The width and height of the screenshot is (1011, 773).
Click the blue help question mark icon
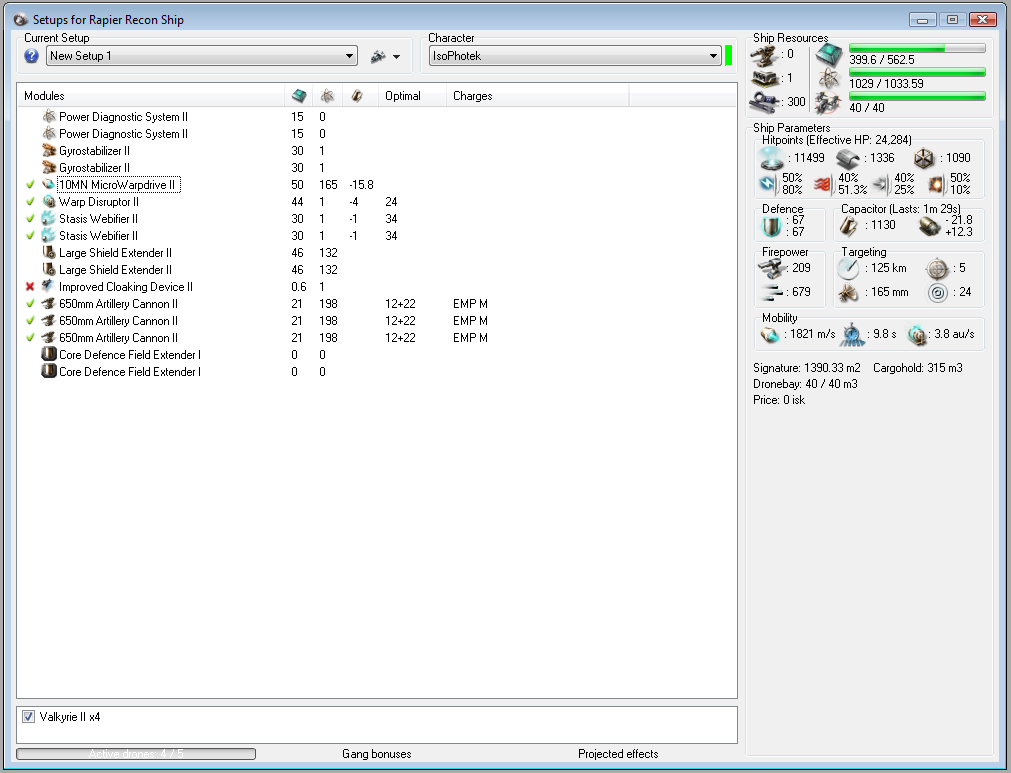point(31,56)
